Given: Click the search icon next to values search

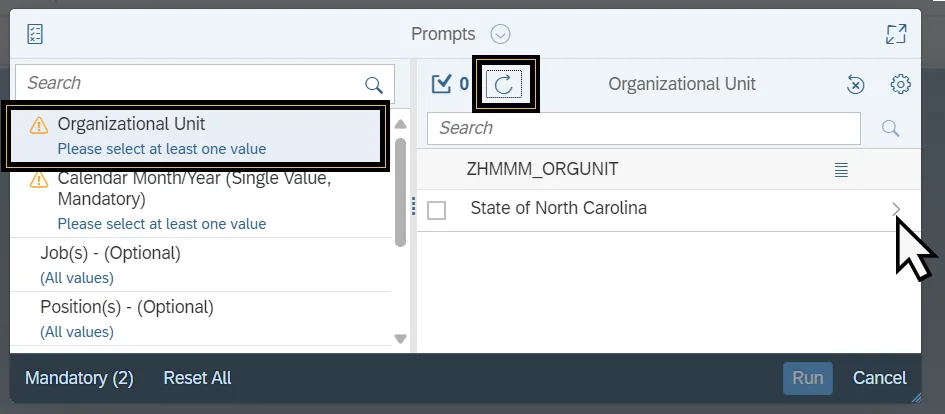Looking at the screenshot, I should (890, 128).
